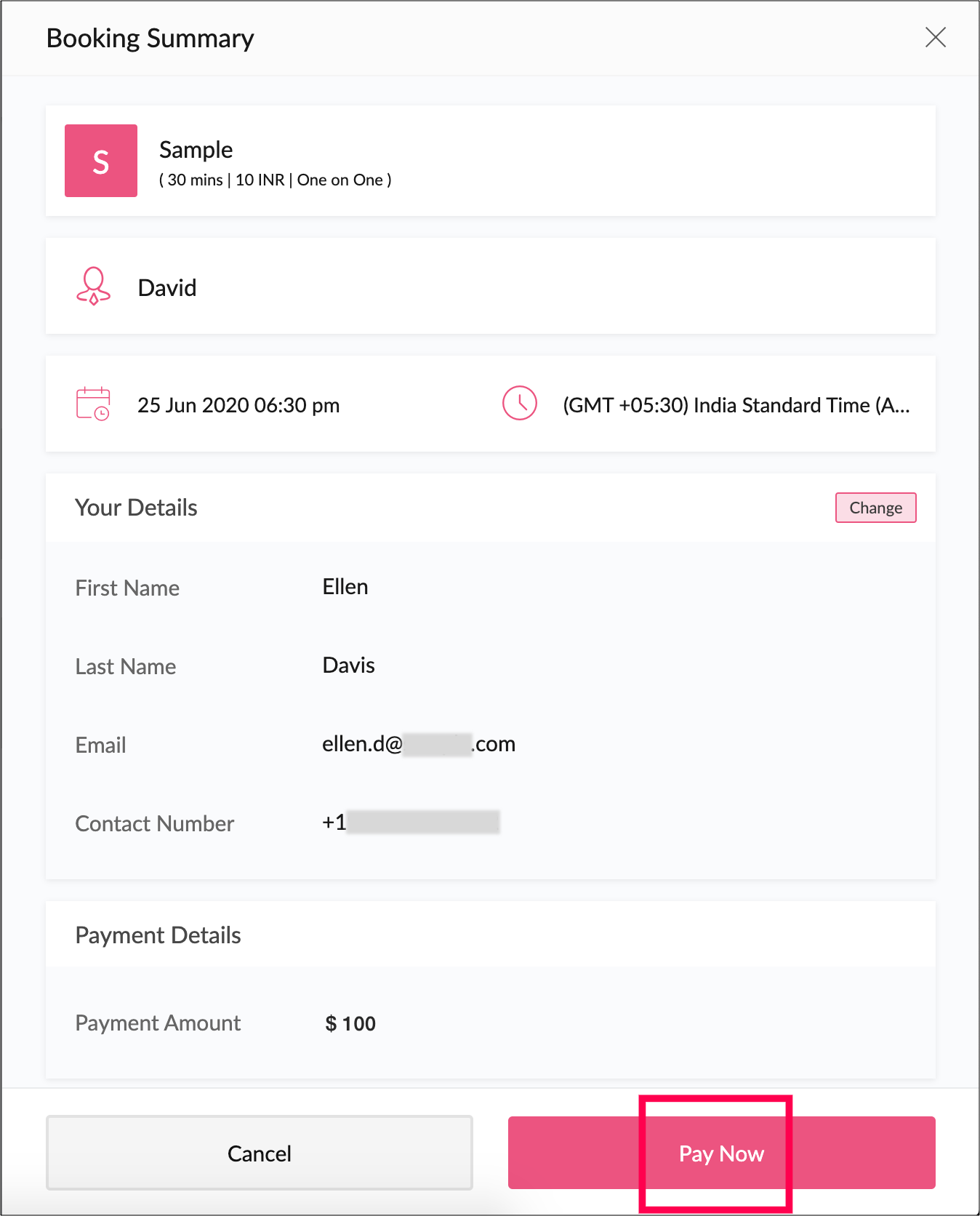
Task: Cancel the booking
Action: coord(260,1153)
